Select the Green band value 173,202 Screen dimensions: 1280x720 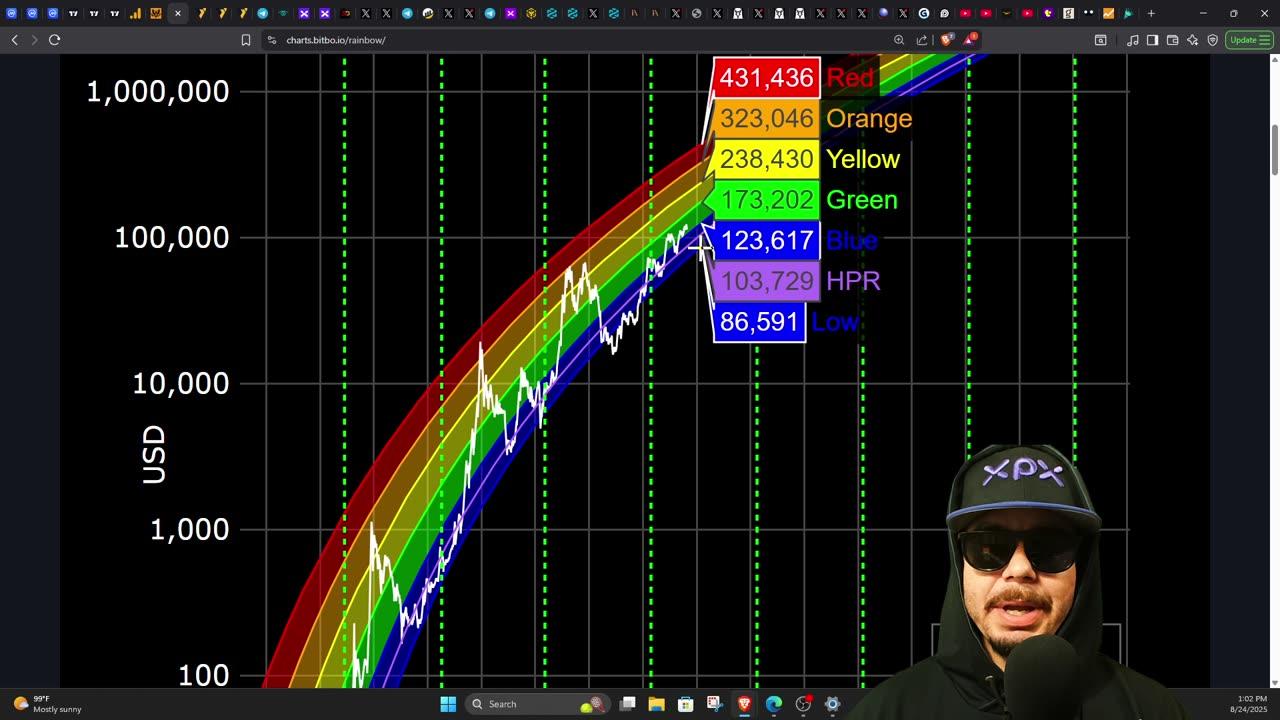(x=766, y=200)
